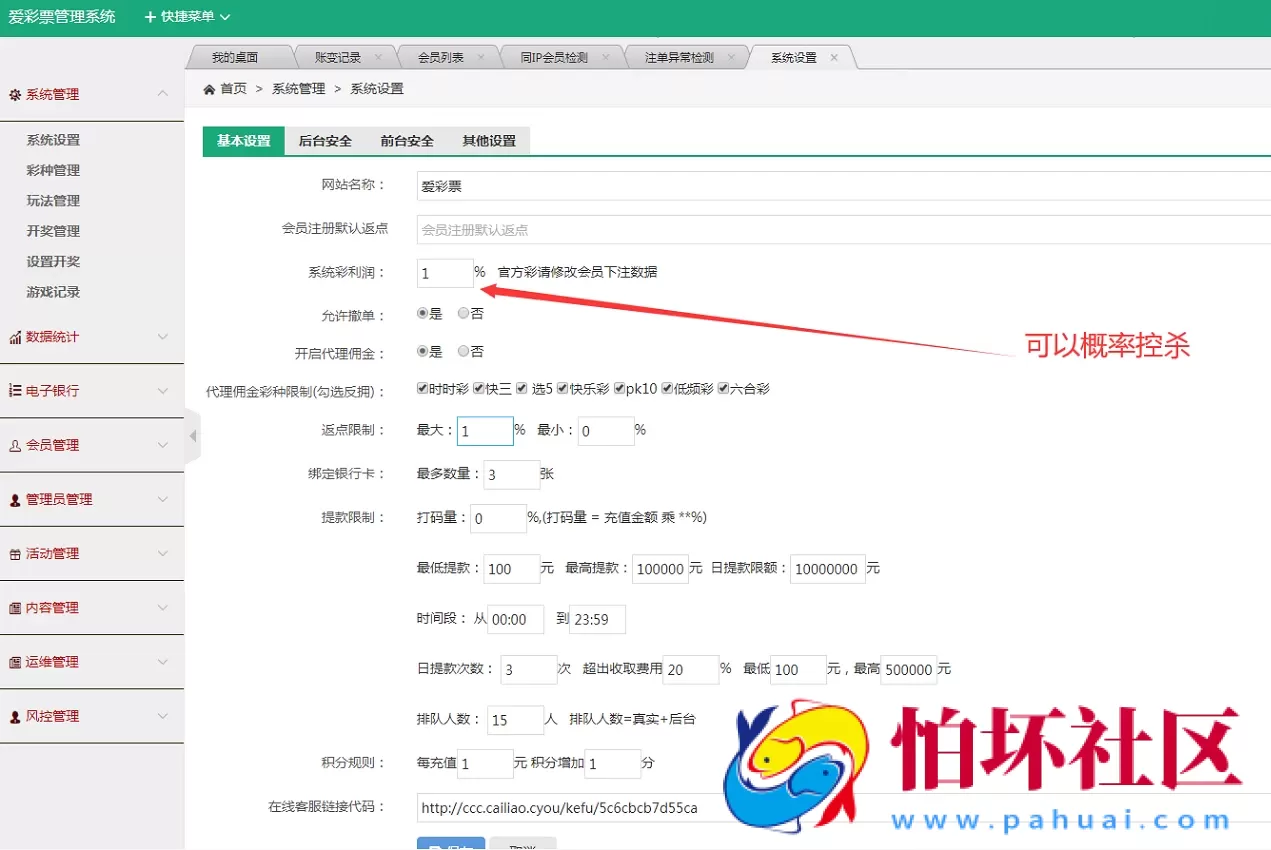Uncheck the 六合彩 checkbox
The width and height of the screenshot is (1271, 850).
click(723, 388)
